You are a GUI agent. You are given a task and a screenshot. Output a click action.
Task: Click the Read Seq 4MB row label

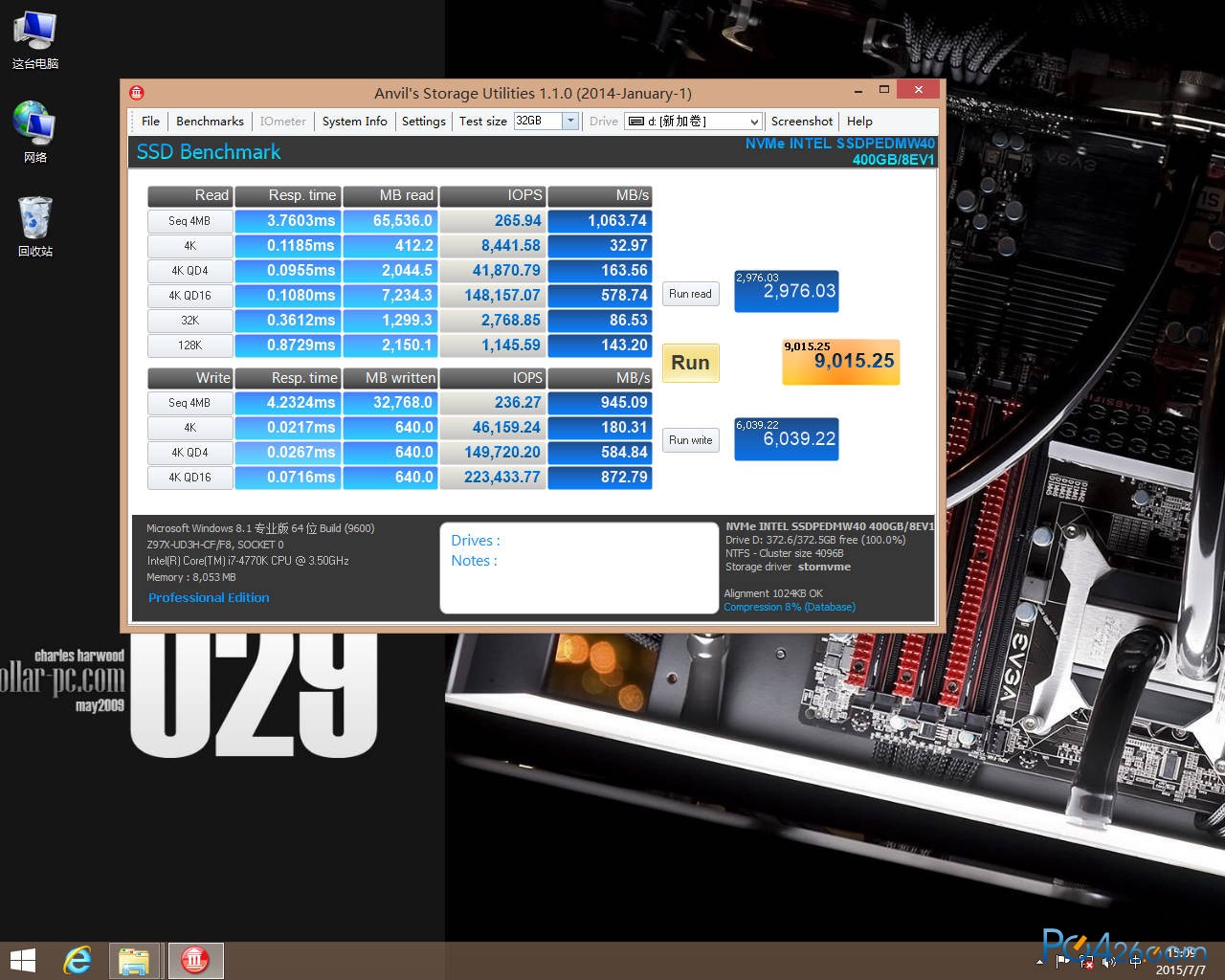click(189, 221)
